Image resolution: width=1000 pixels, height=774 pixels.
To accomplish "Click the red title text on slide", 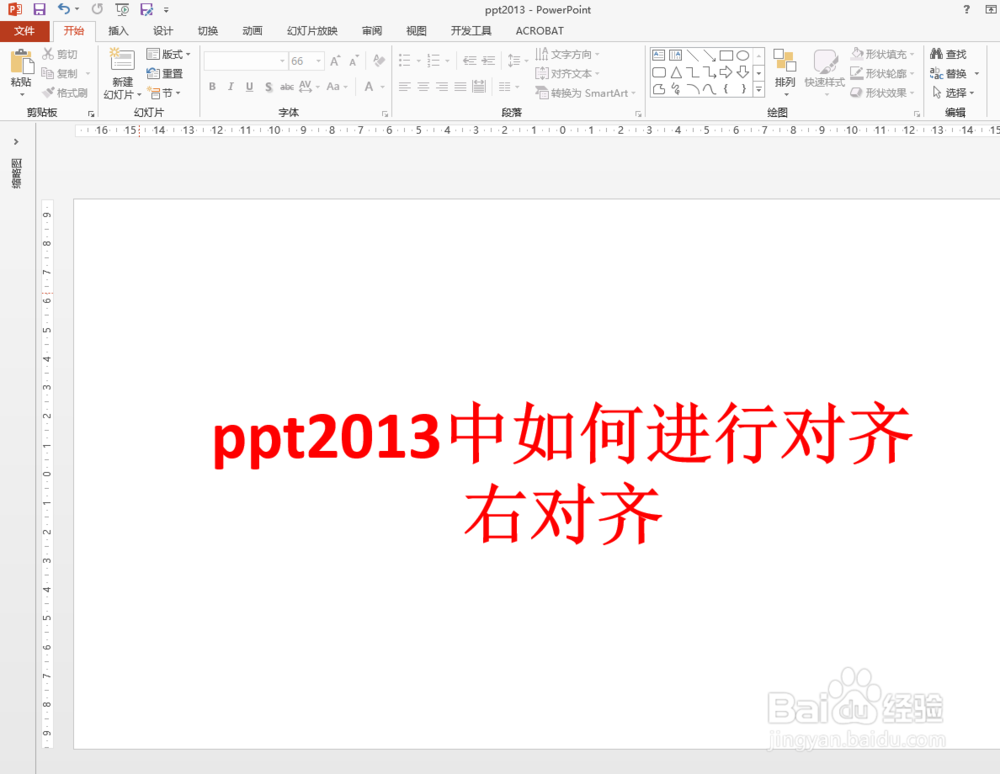I will (x=562, y=434).
